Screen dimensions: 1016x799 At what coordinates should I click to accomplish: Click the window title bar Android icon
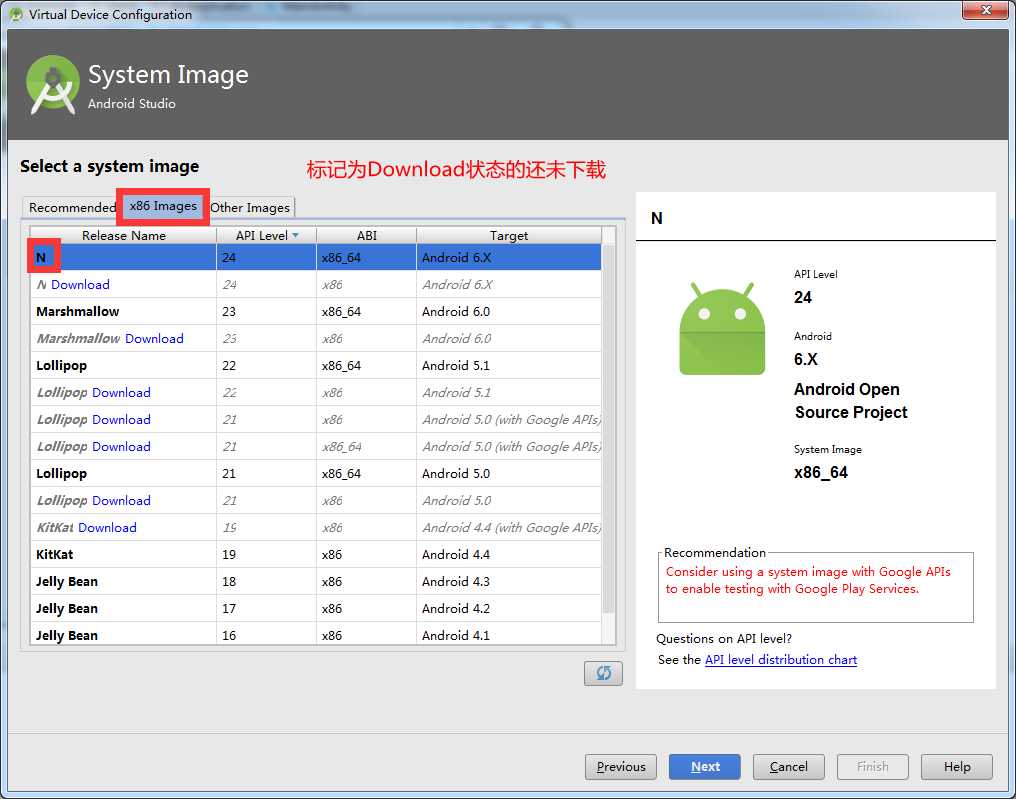[x=16, y=14]
